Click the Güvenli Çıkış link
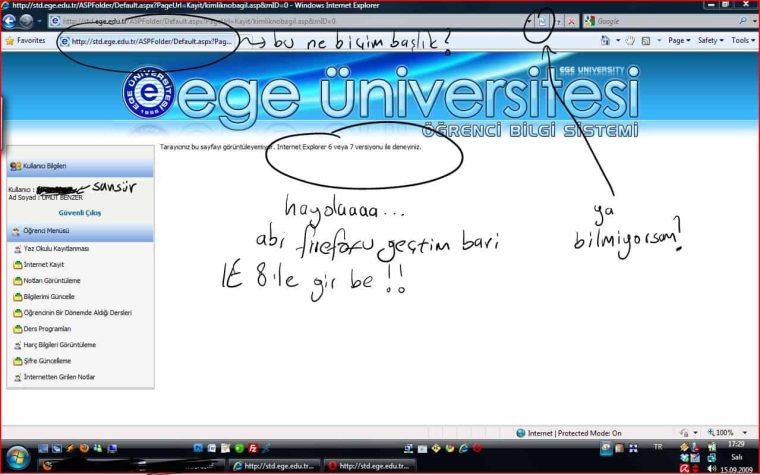Image resolution: width=760 pixels, height=475 pixels. pos(79,213)
